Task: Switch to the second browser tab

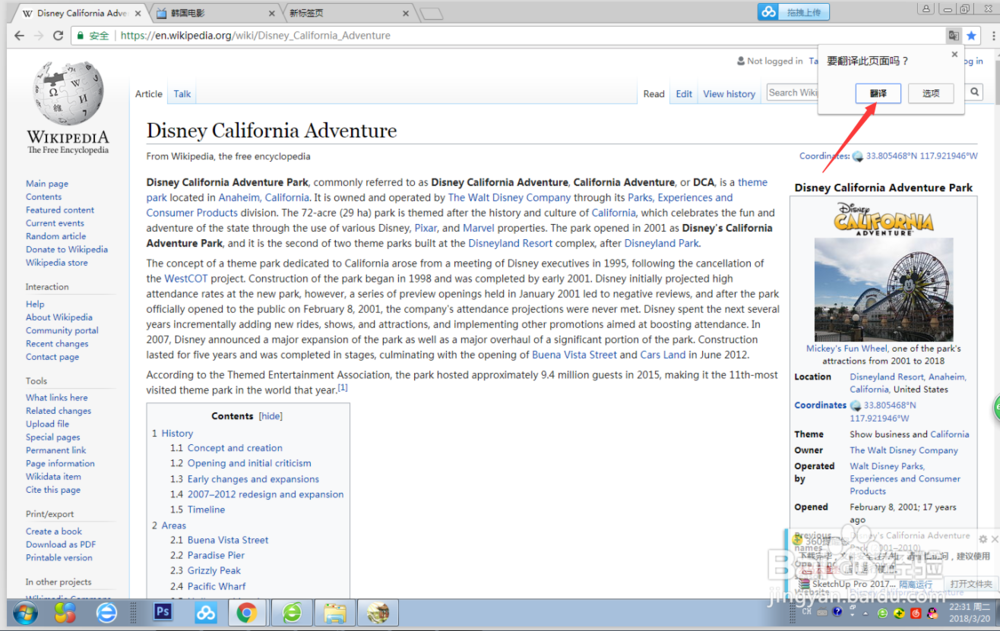Action: 216,13
